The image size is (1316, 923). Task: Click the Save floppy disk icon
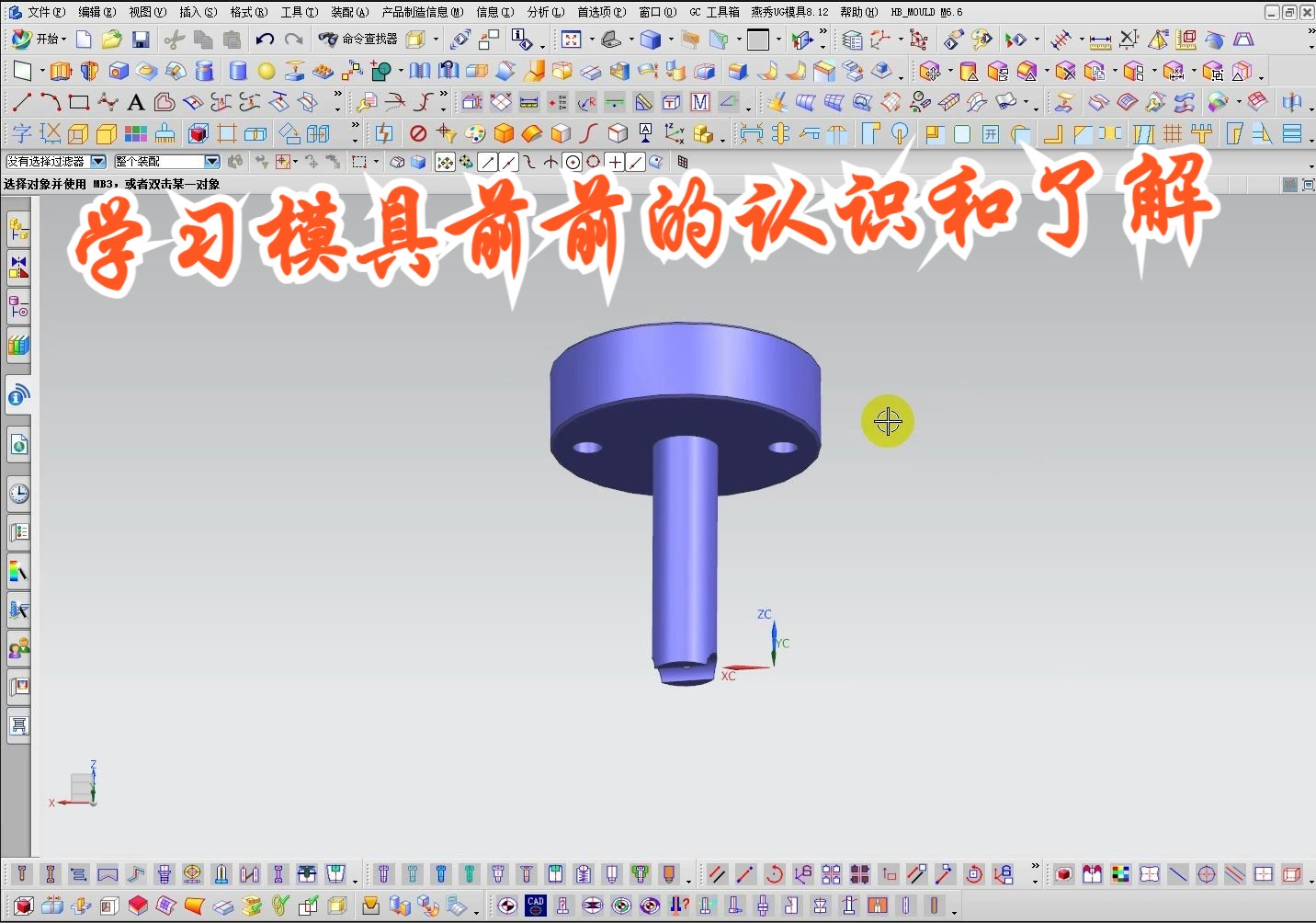141,40
